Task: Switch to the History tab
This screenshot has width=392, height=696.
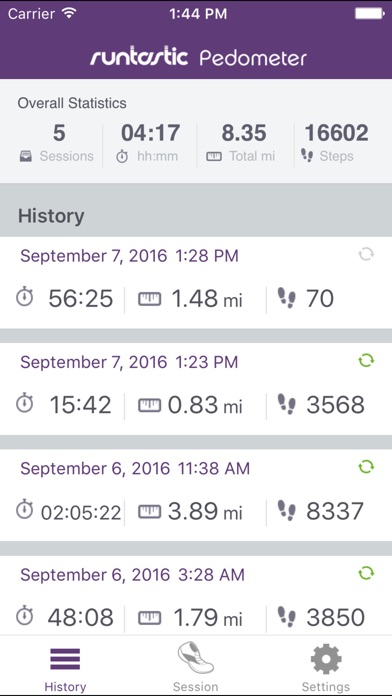Action: 65,668
